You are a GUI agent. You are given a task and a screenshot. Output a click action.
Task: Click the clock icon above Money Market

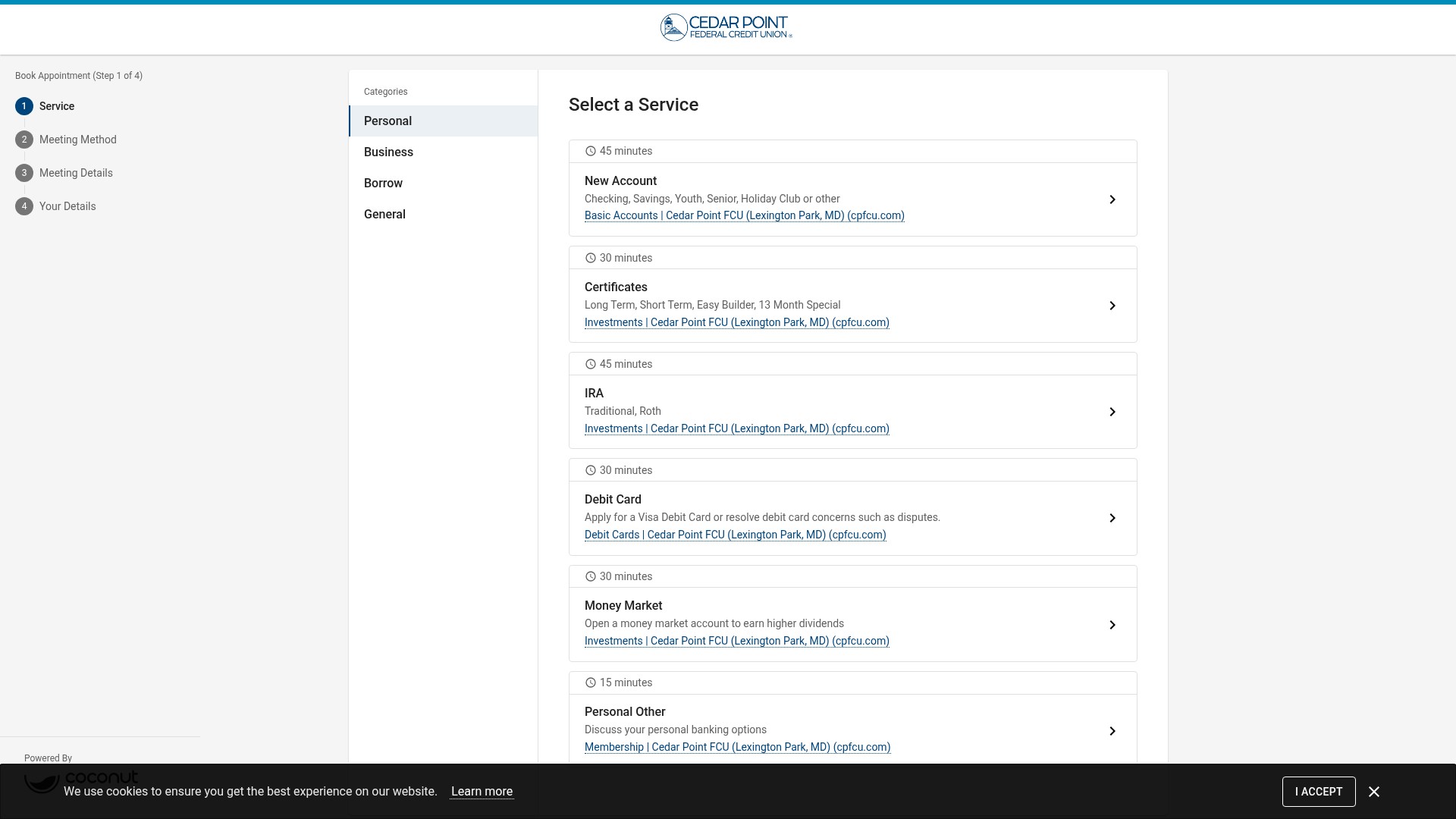pyautogui.click(x=591, y=577)
